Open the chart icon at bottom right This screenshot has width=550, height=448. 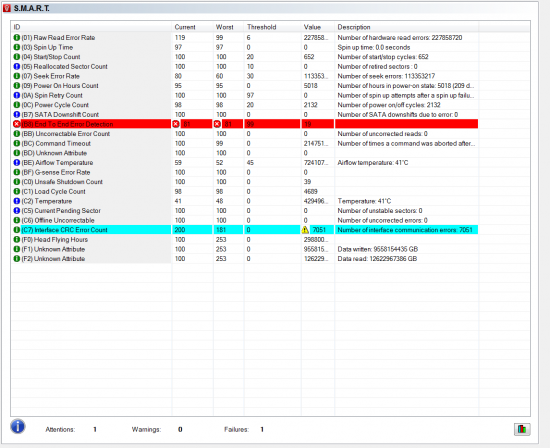pos(522,429)
